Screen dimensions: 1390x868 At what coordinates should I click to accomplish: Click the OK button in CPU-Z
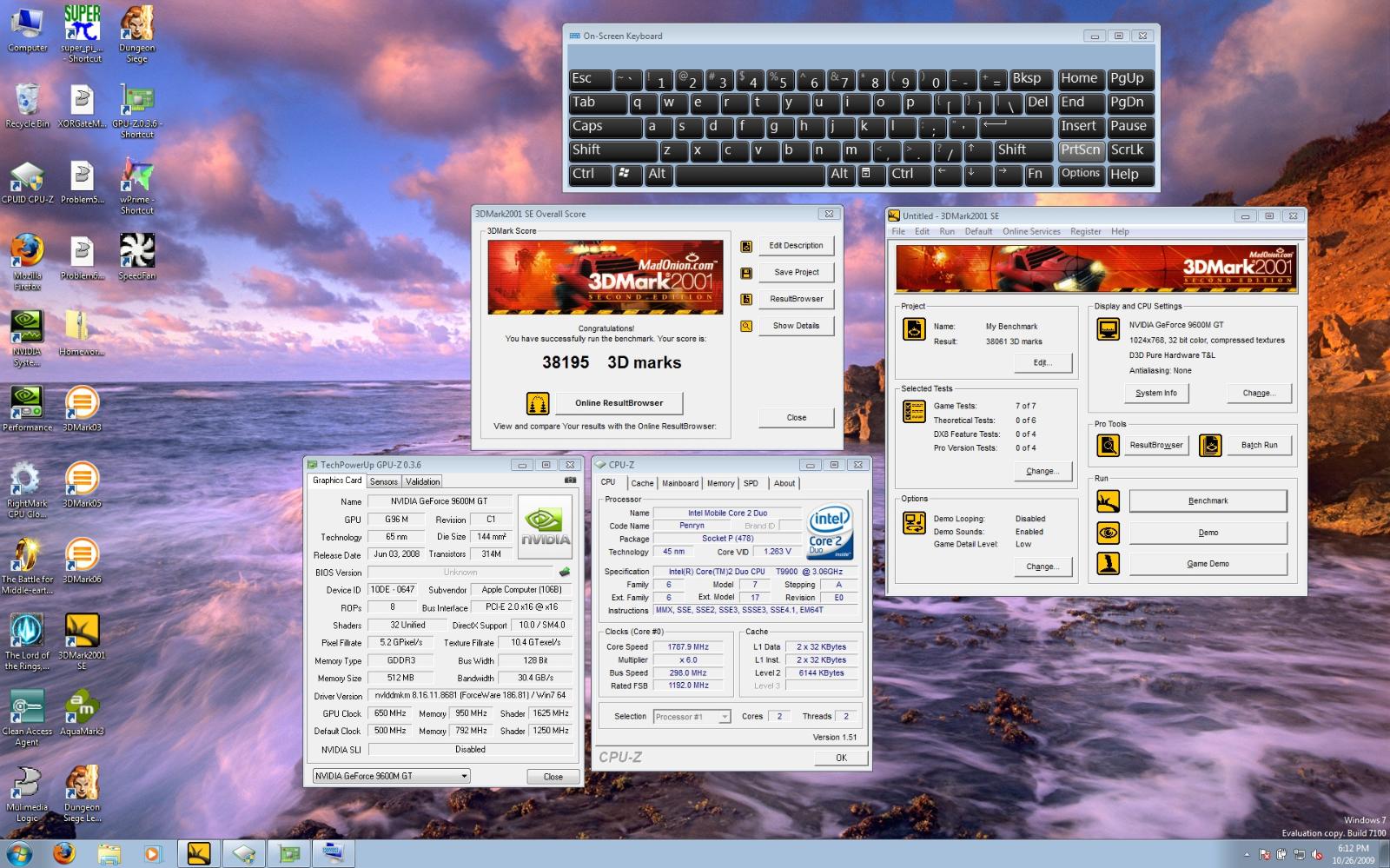coord(841,758)
